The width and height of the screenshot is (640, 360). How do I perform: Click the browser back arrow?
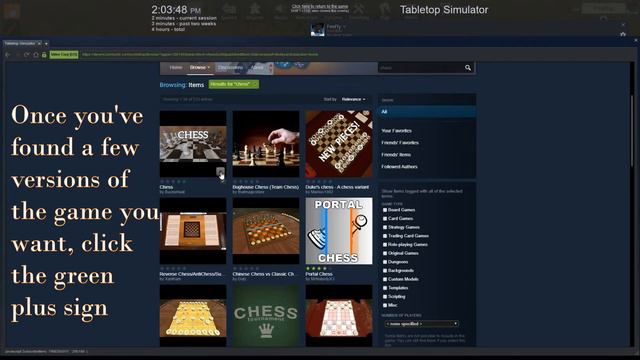coord(8,55)
